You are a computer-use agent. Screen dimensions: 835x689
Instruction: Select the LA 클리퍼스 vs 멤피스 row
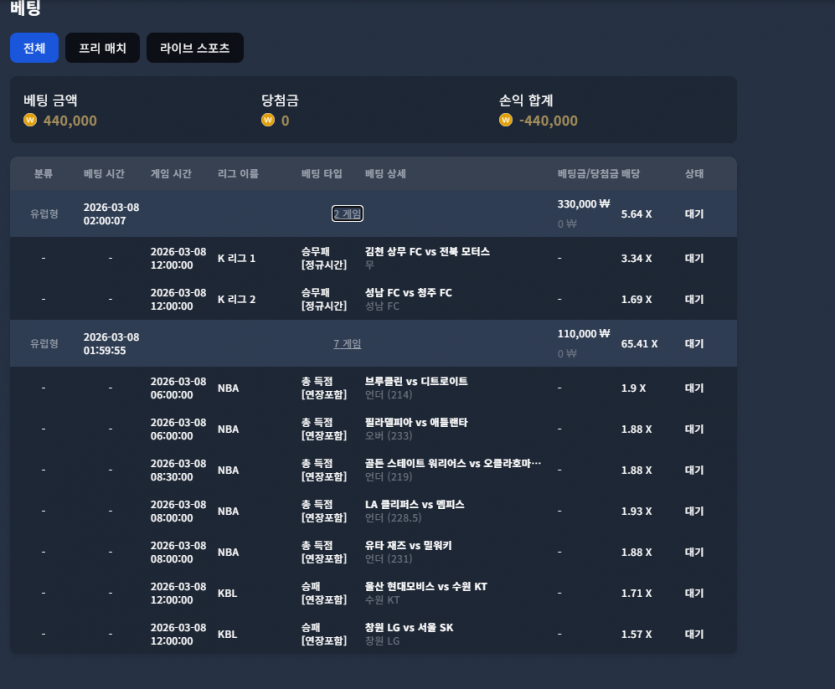pyautogui.click(x=373, y=511)
